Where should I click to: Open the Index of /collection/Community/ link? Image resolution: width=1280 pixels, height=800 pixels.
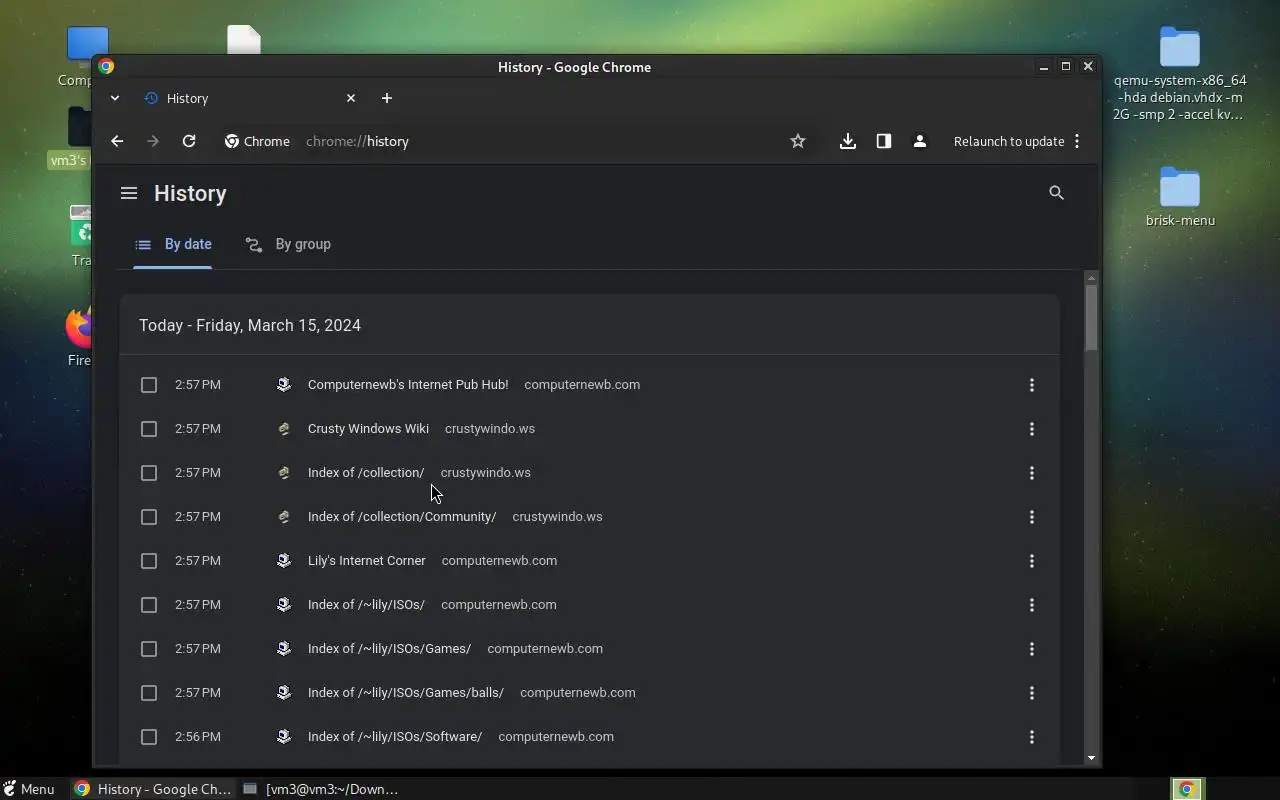point(402,517)
